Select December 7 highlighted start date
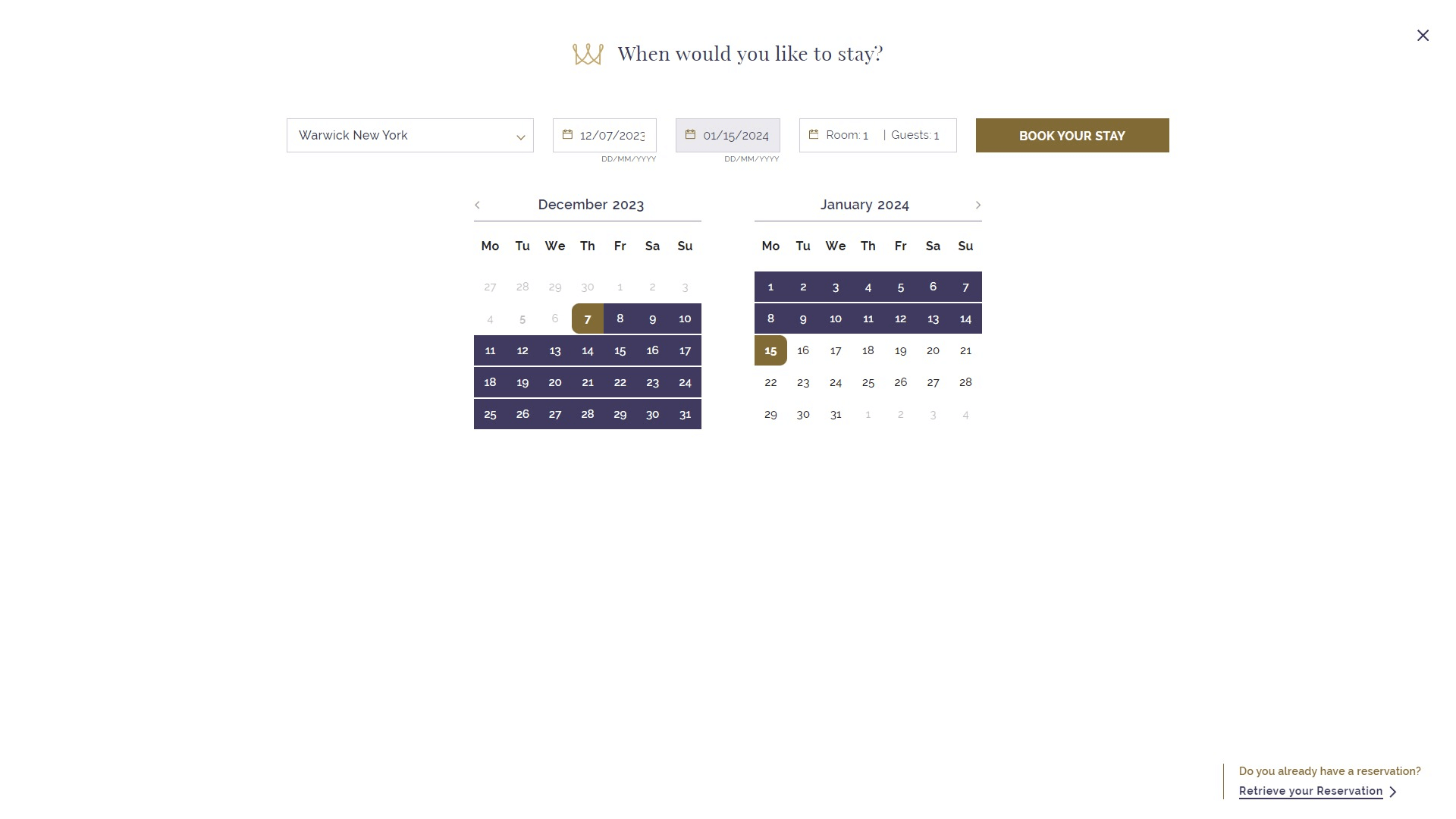 coord(588,319)
